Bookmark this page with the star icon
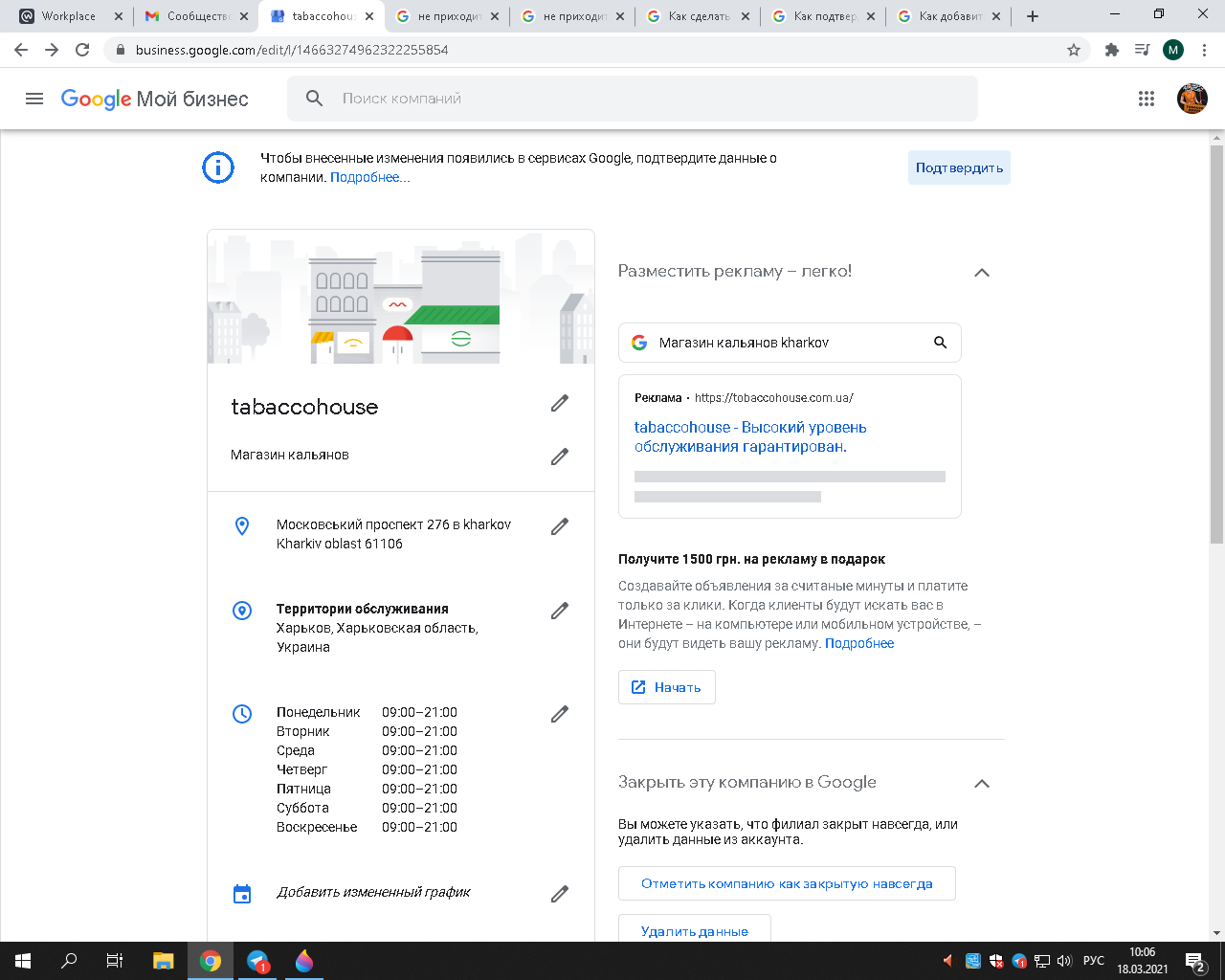The width and height of the screenshot is (1225, 980). tap(1074, 50)
